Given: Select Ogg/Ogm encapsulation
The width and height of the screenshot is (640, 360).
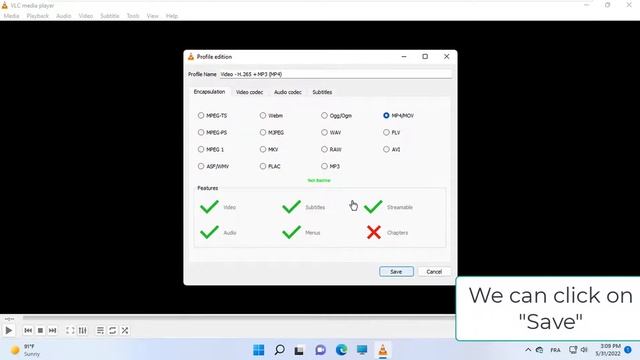Looking at the screenshot, I should (x=336, y=116).
